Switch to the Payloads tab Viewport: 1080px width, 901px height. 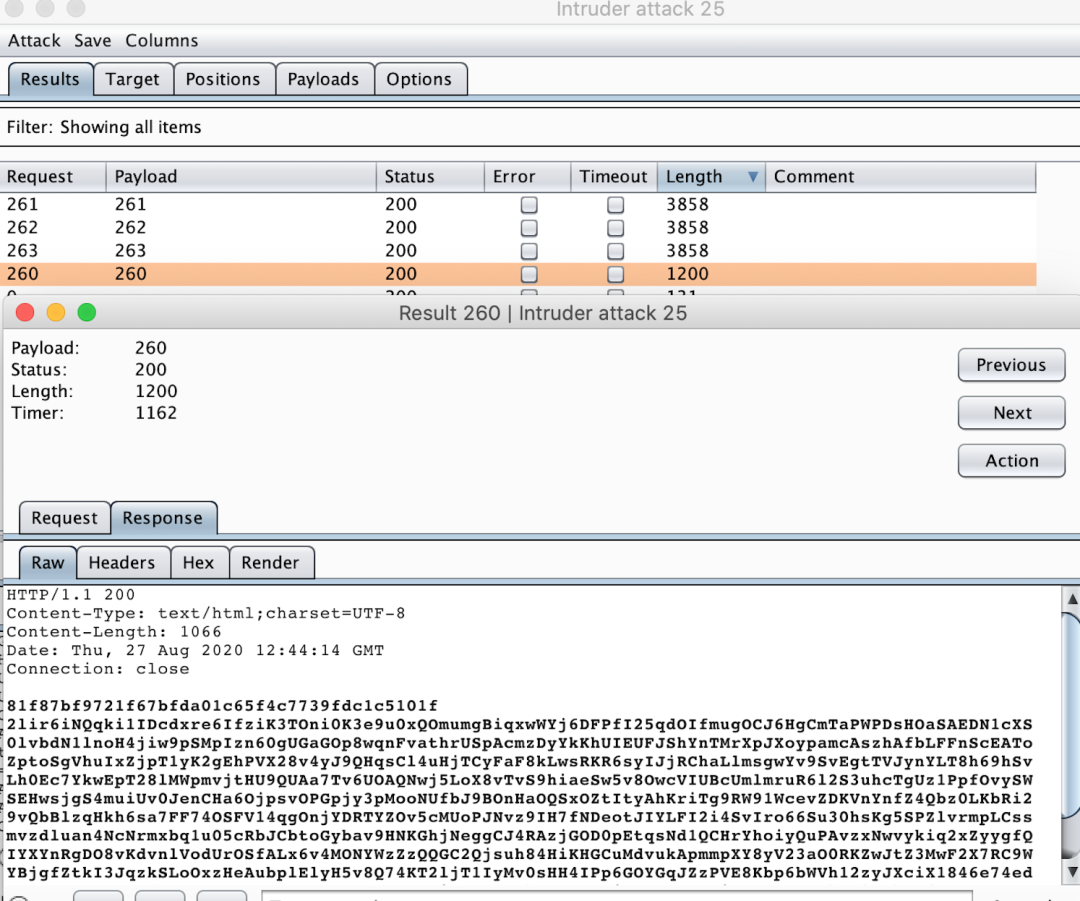click(x=323, y=80)
